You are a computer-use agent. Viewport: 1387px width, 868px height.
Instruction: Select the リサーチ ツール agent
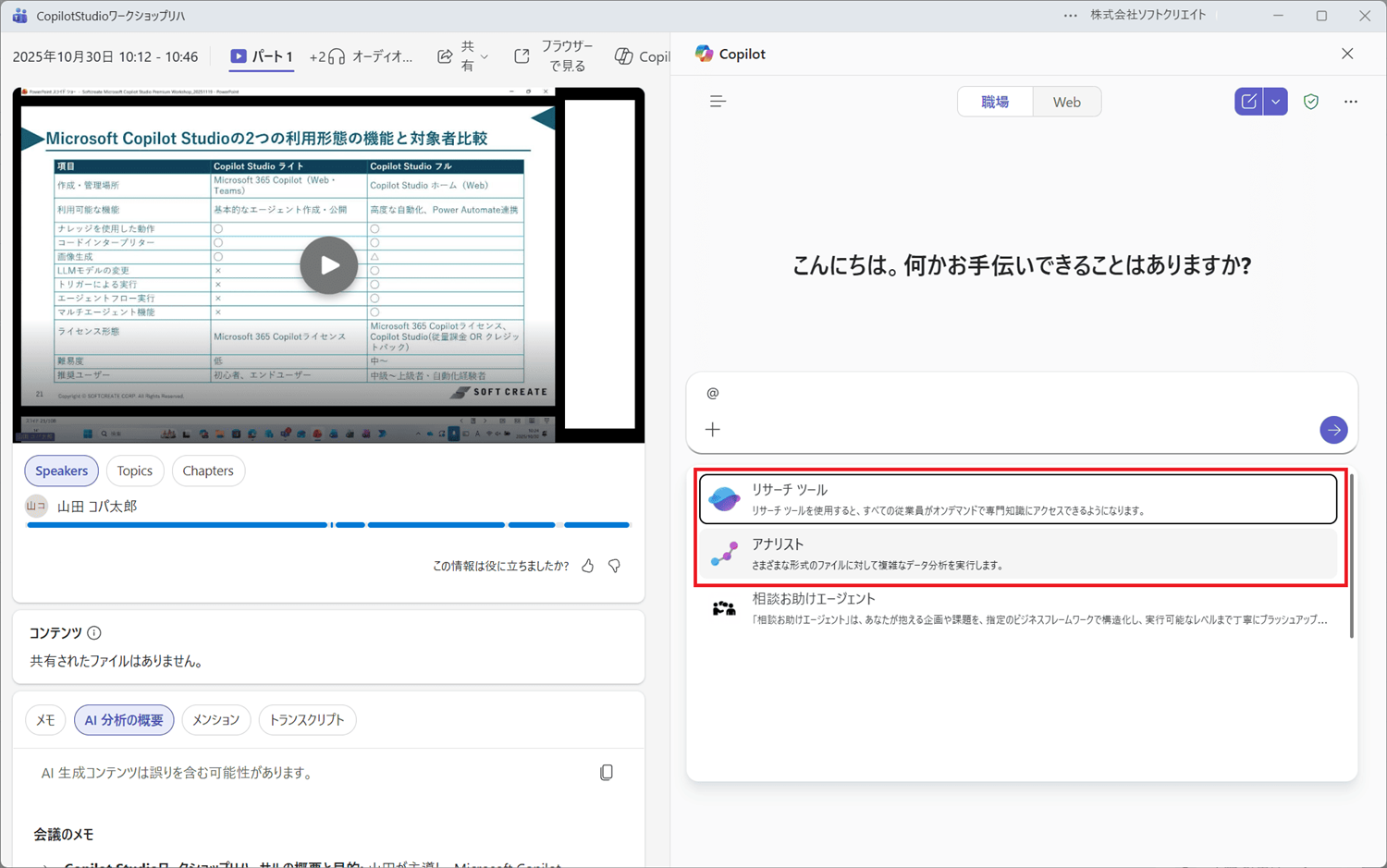coord(1017,498)
